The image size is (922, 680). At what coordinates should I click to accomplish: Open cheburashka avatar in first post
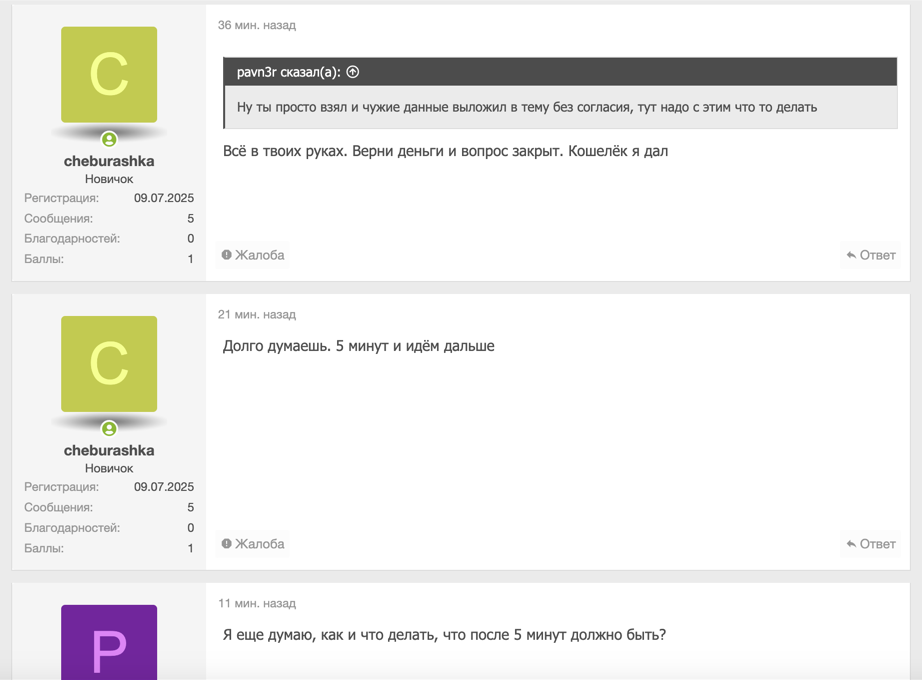point(109,75)
